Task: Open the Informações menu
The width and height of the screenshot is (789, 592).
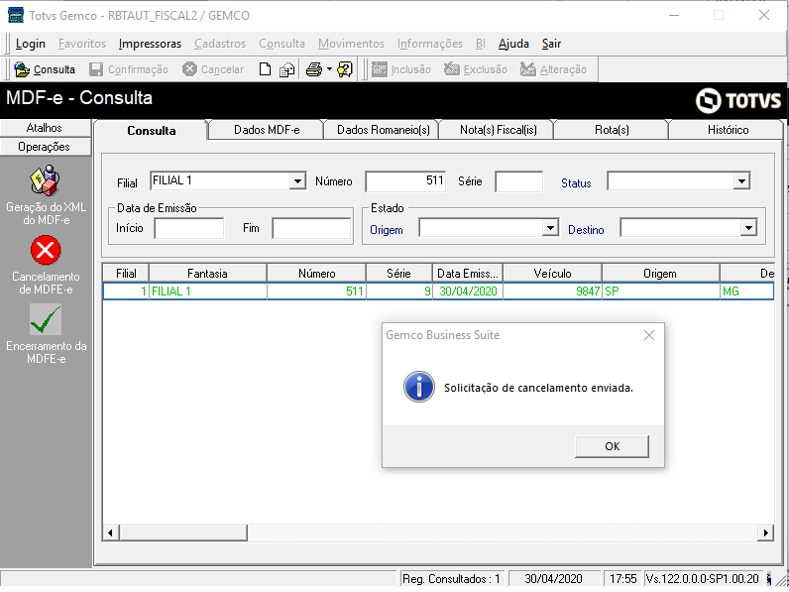Action: click(430, 44)
